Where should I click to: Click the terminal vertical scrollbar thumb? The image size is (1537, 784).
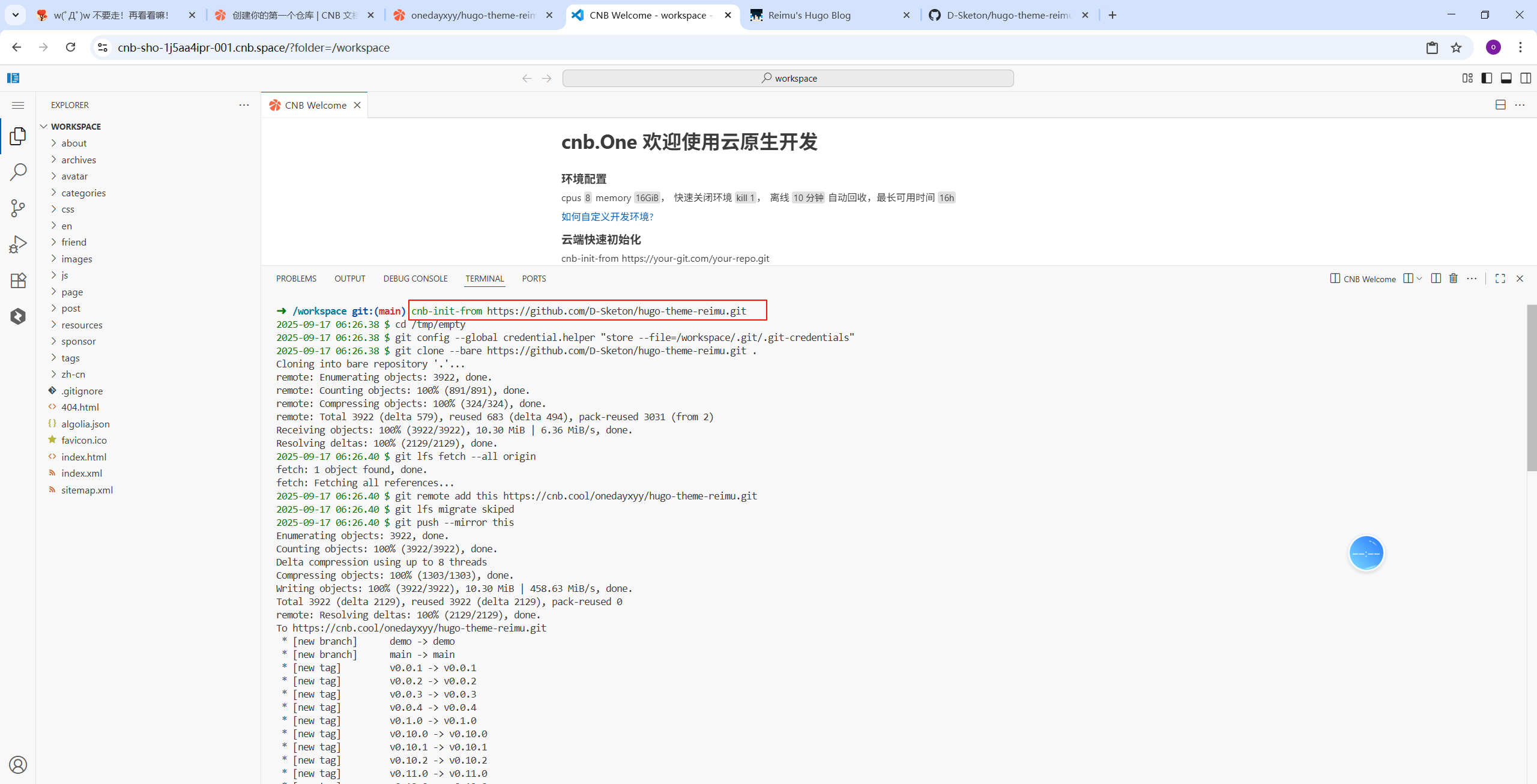click(1531, 387)
